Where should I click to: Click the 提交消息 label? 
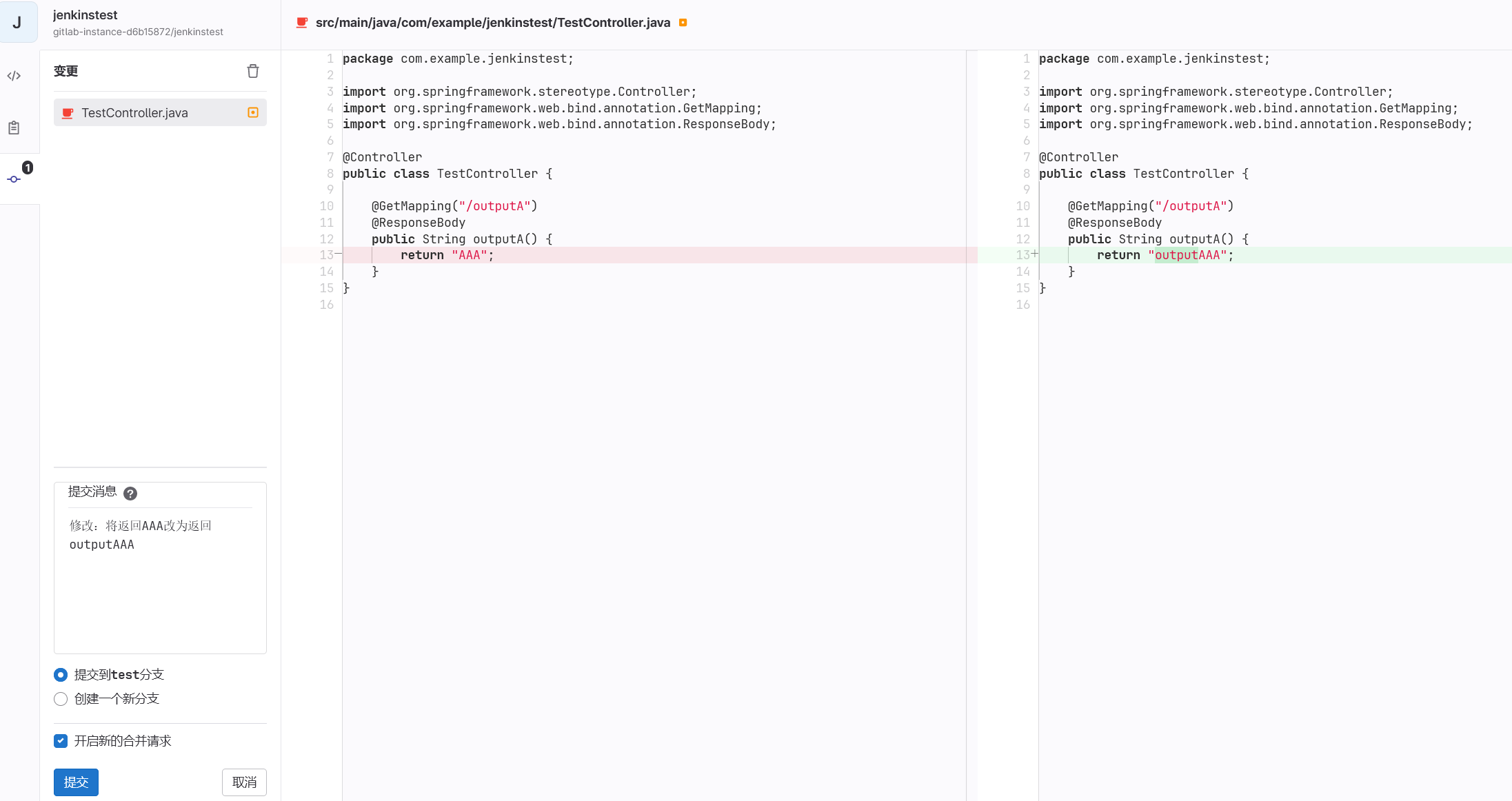coord(92,491)
